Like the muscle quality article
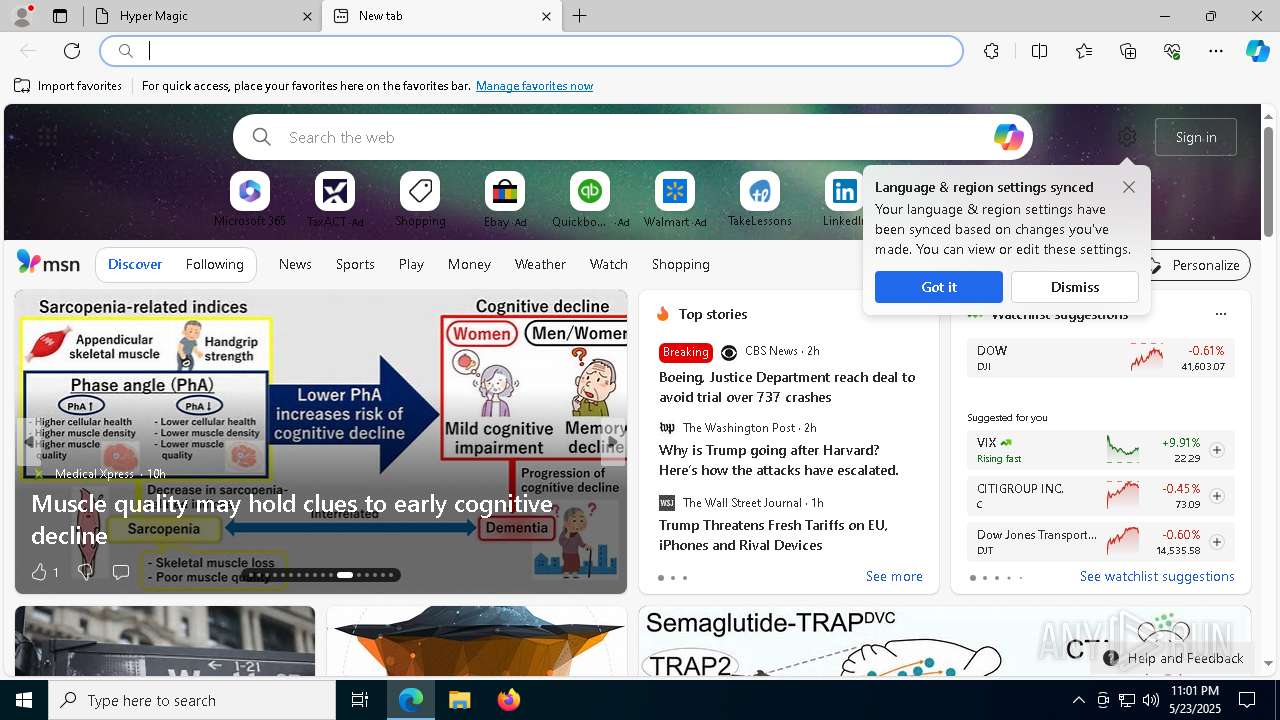 [44, 572]
